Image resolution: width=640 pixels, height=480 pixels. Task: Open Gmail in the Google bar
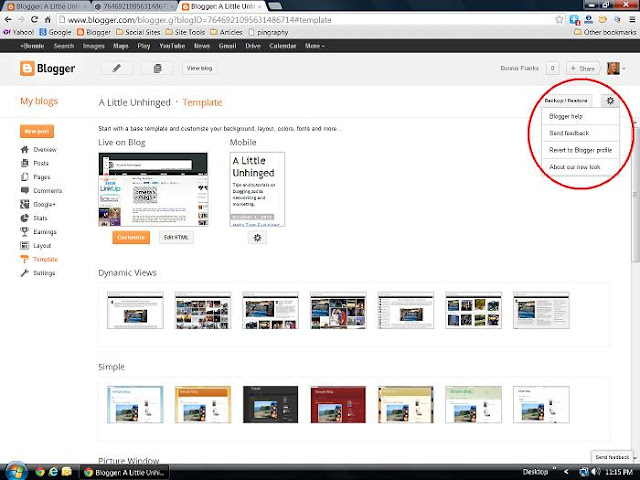[x=227, y=46]
